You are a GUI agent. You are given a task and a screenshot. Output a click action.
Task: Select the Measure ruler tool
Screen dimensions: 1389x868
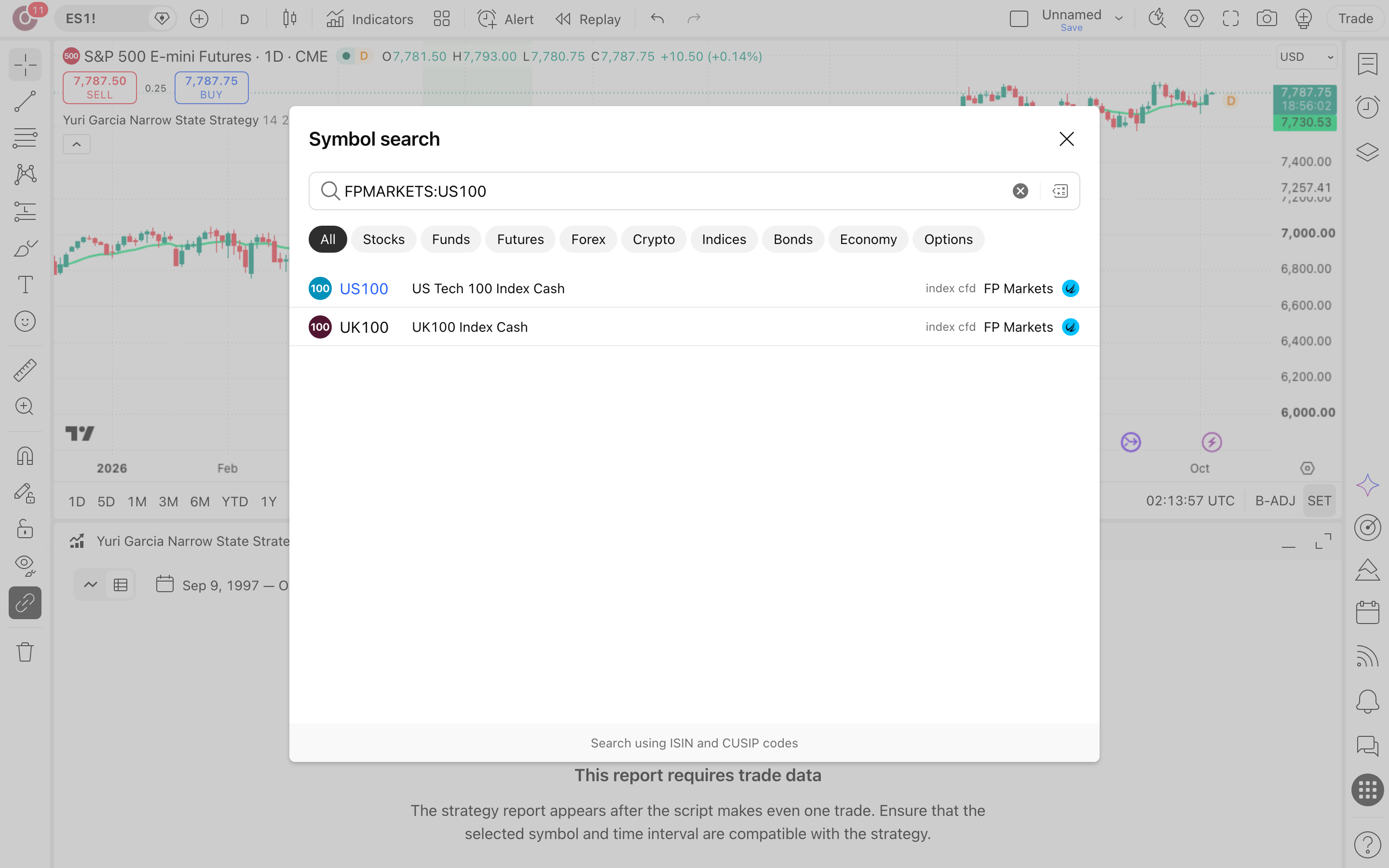pos(25,370)
